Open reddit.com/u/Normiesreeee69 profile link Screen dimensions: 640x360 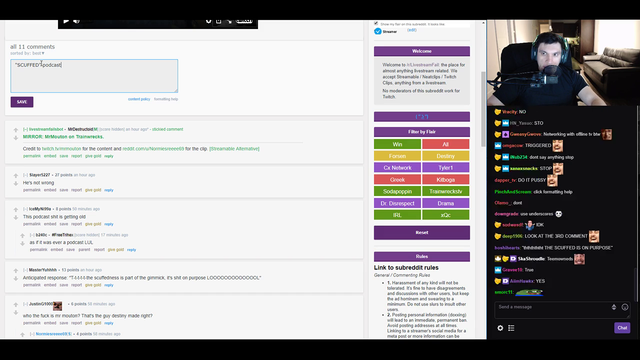click(153, 149)
